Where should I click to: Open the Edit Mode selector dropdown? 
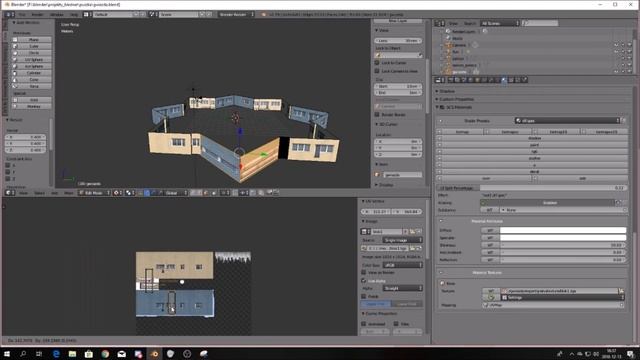pos(94,193)
